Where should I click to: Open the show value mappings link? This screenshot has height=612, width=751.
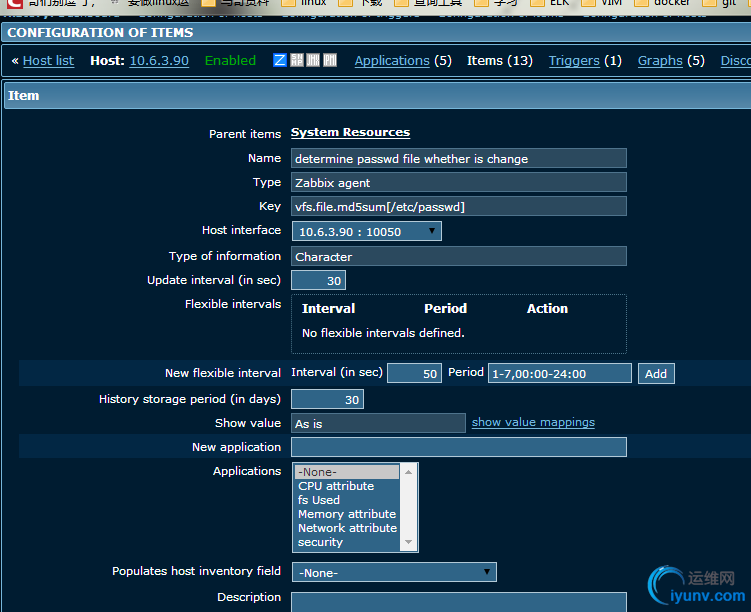pos(533,422)
